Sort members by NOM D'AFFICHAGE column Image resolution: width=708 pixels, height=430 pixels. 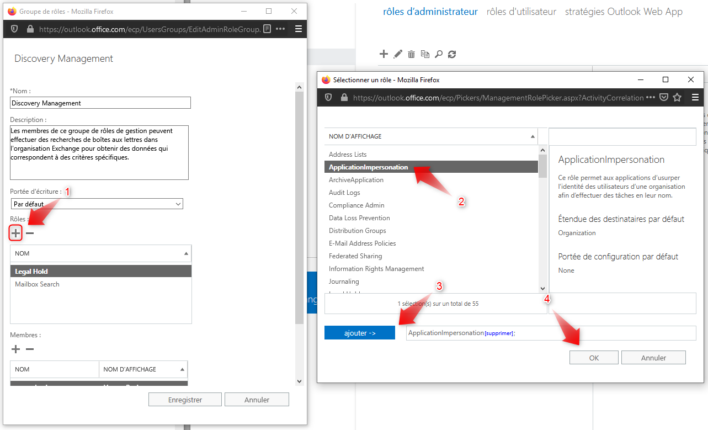[143, 369]
